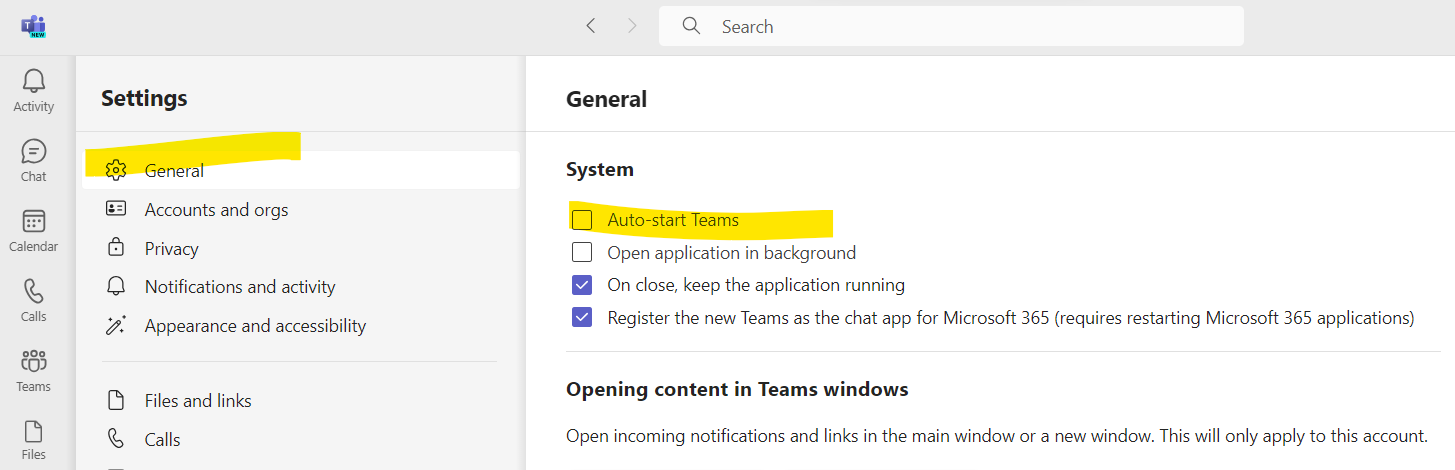This screenshot has width=1455, height=470.
Task: Open Appearance and accessibility settings
Action: [x=301, y=326]
